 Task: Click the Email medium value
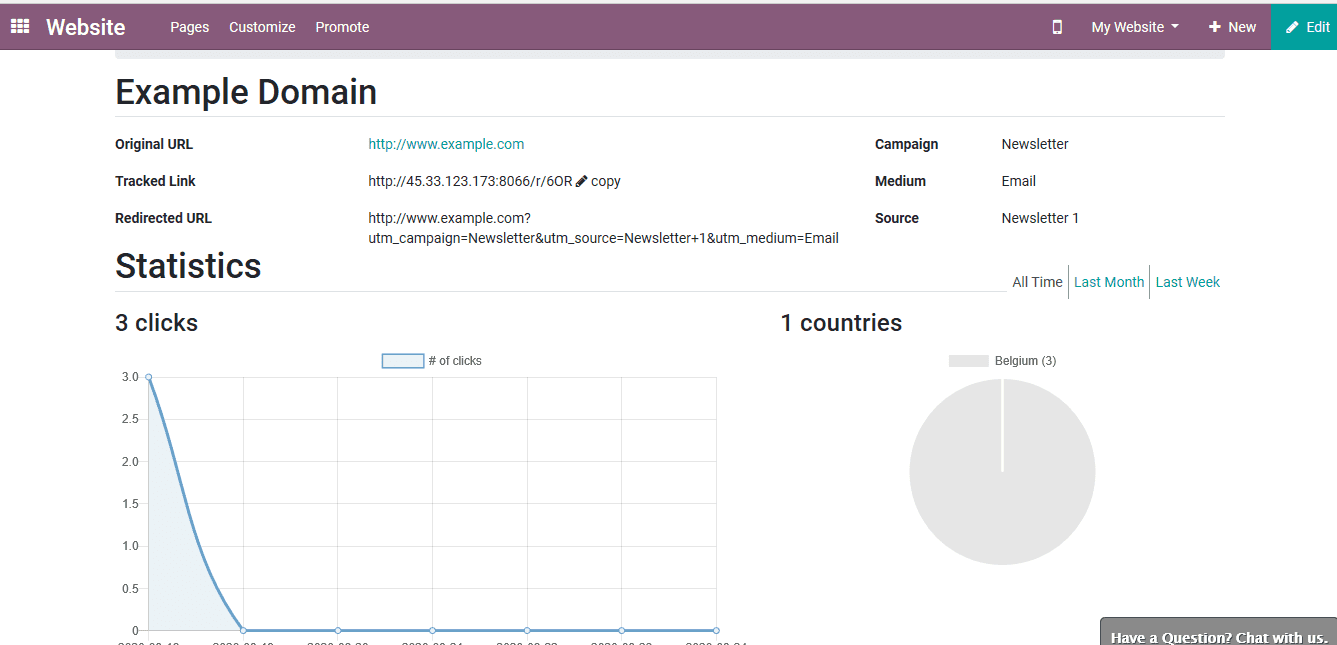(x=1018, y=181)
